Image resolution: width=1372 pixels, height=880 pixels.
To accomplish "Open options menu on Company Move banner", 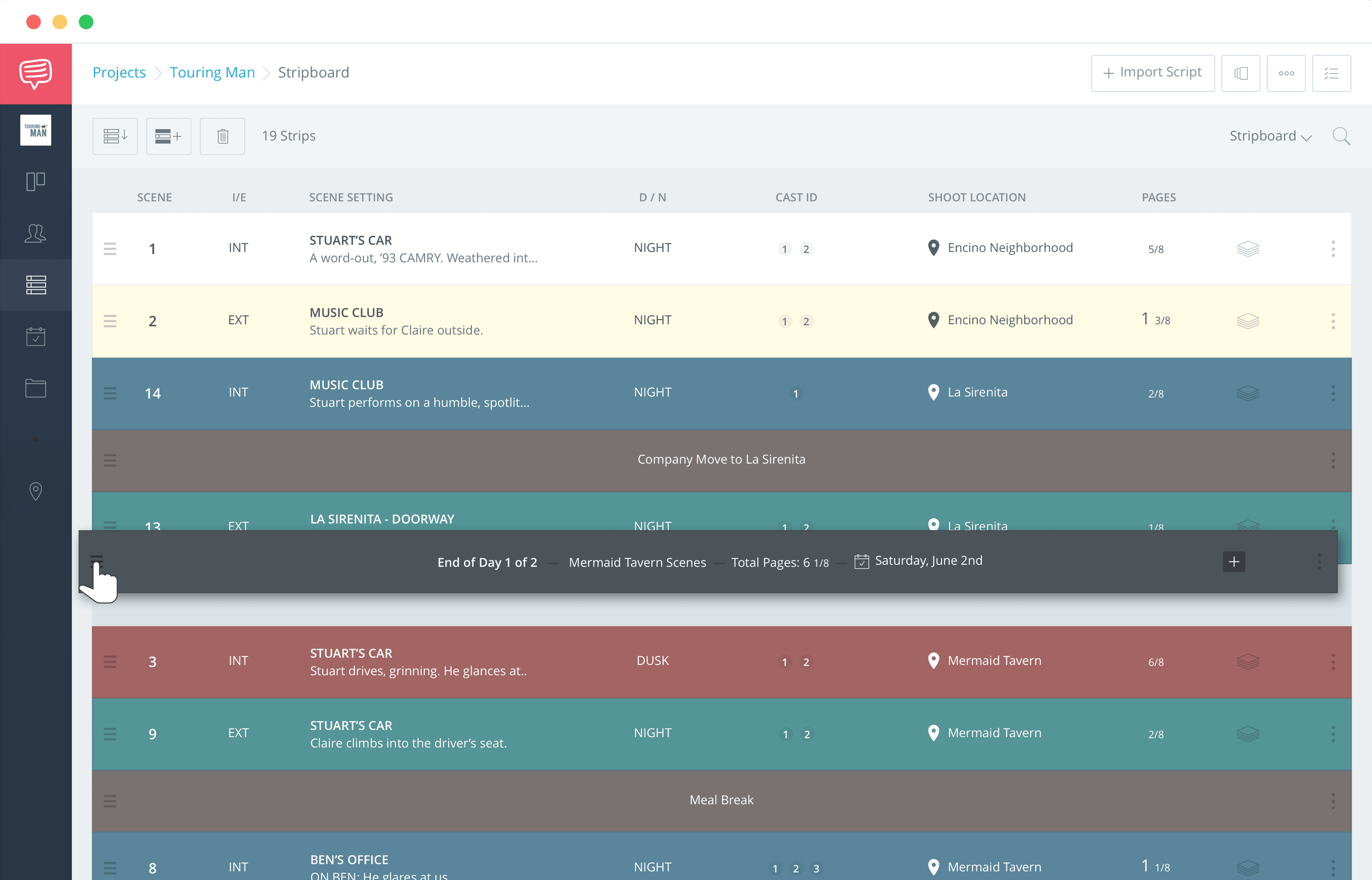I will pyautogui.click(x=1333, y=460).
